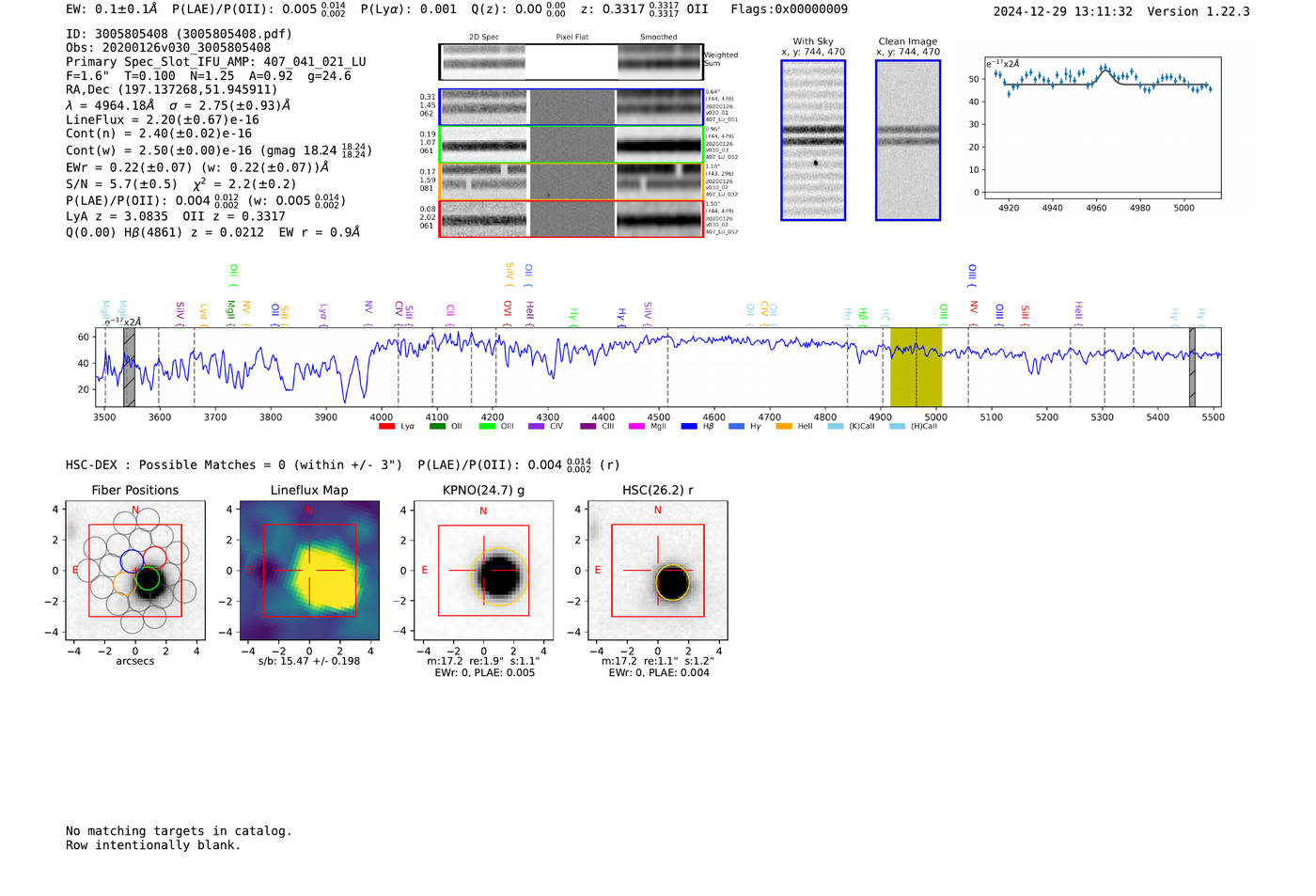
Task: Click the P(Lyα): 0.001 header value
Action: coord(409,8)
